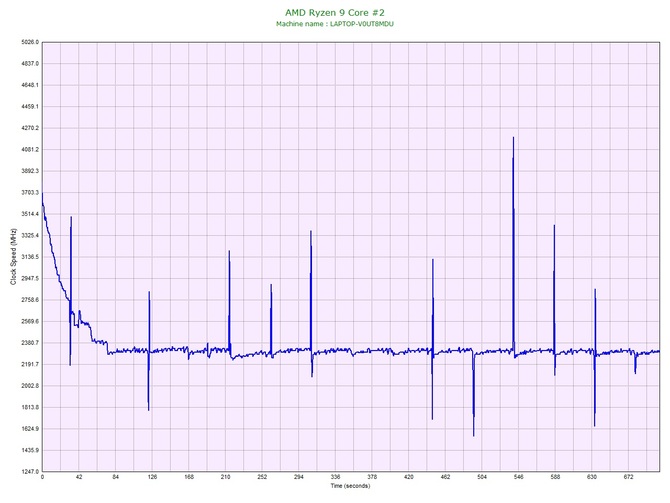Click the 462 tick on the time axis

(x=445, y=477)
